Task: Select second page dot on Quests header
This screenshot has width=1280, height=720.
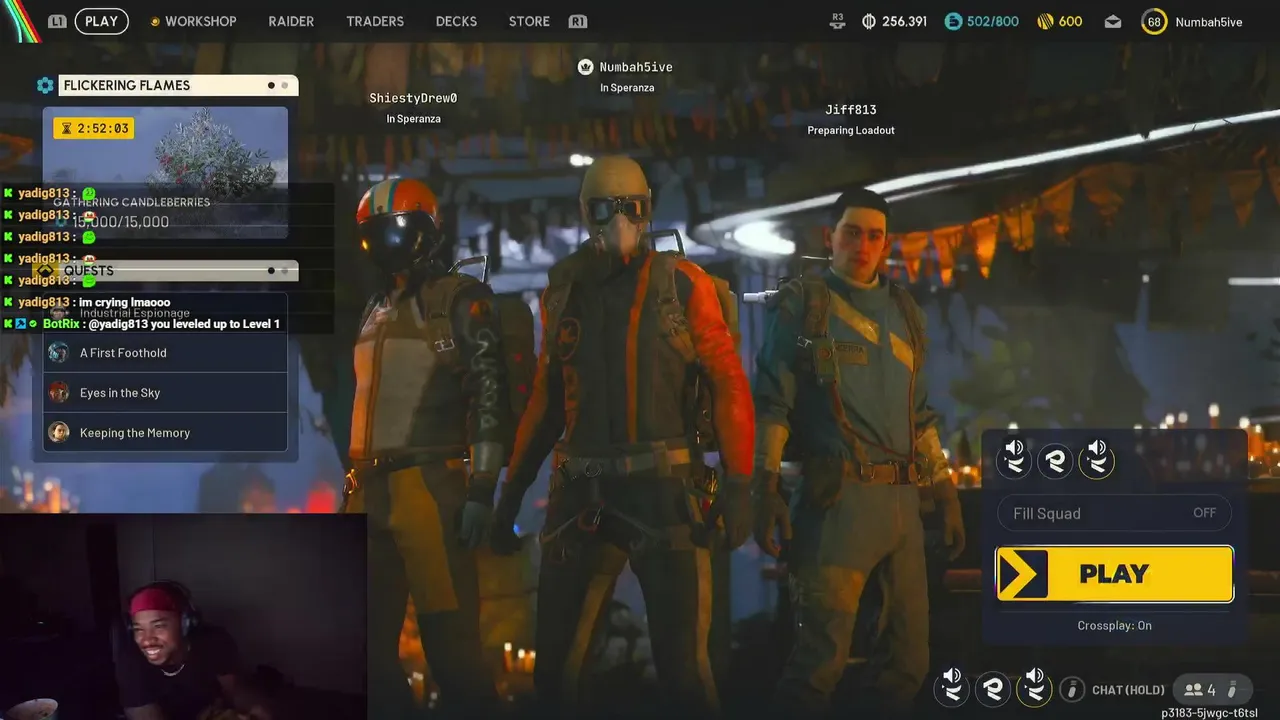Action: (284, 271)
